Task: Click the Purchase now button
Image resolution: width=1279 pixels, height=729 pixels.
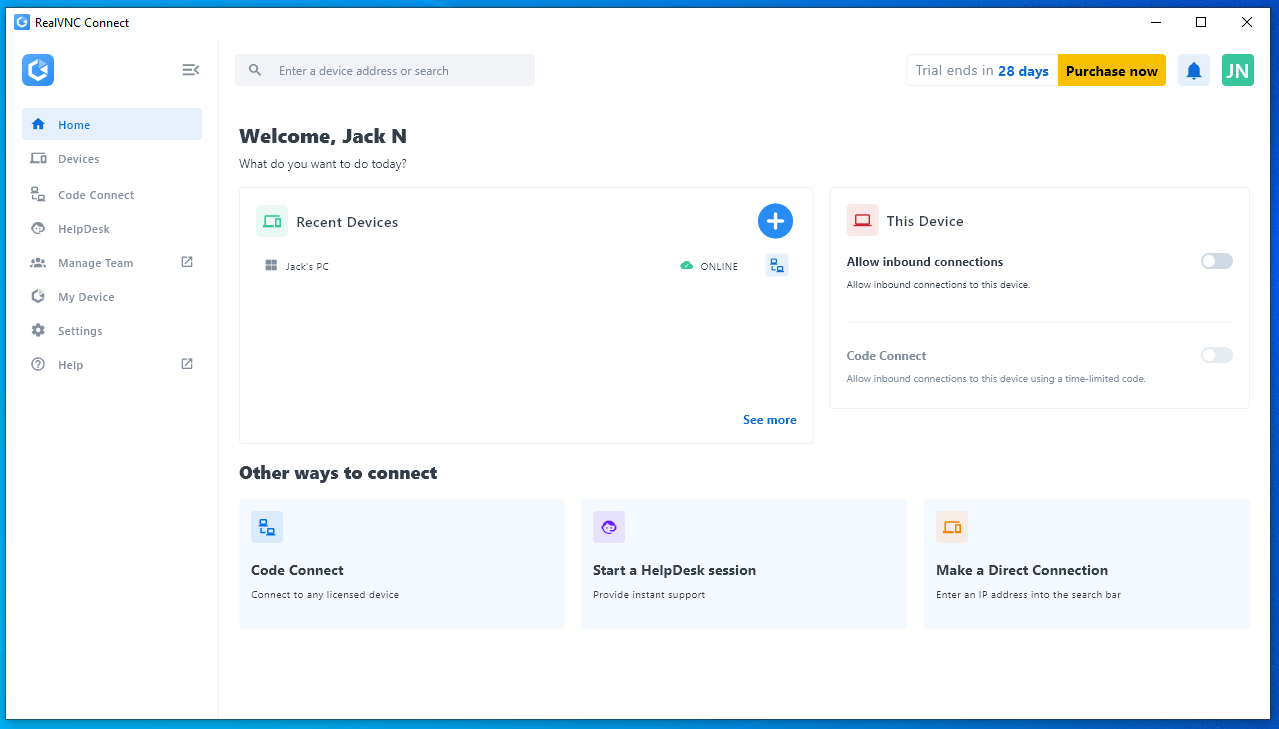Action: click(x=1112, y=70)
